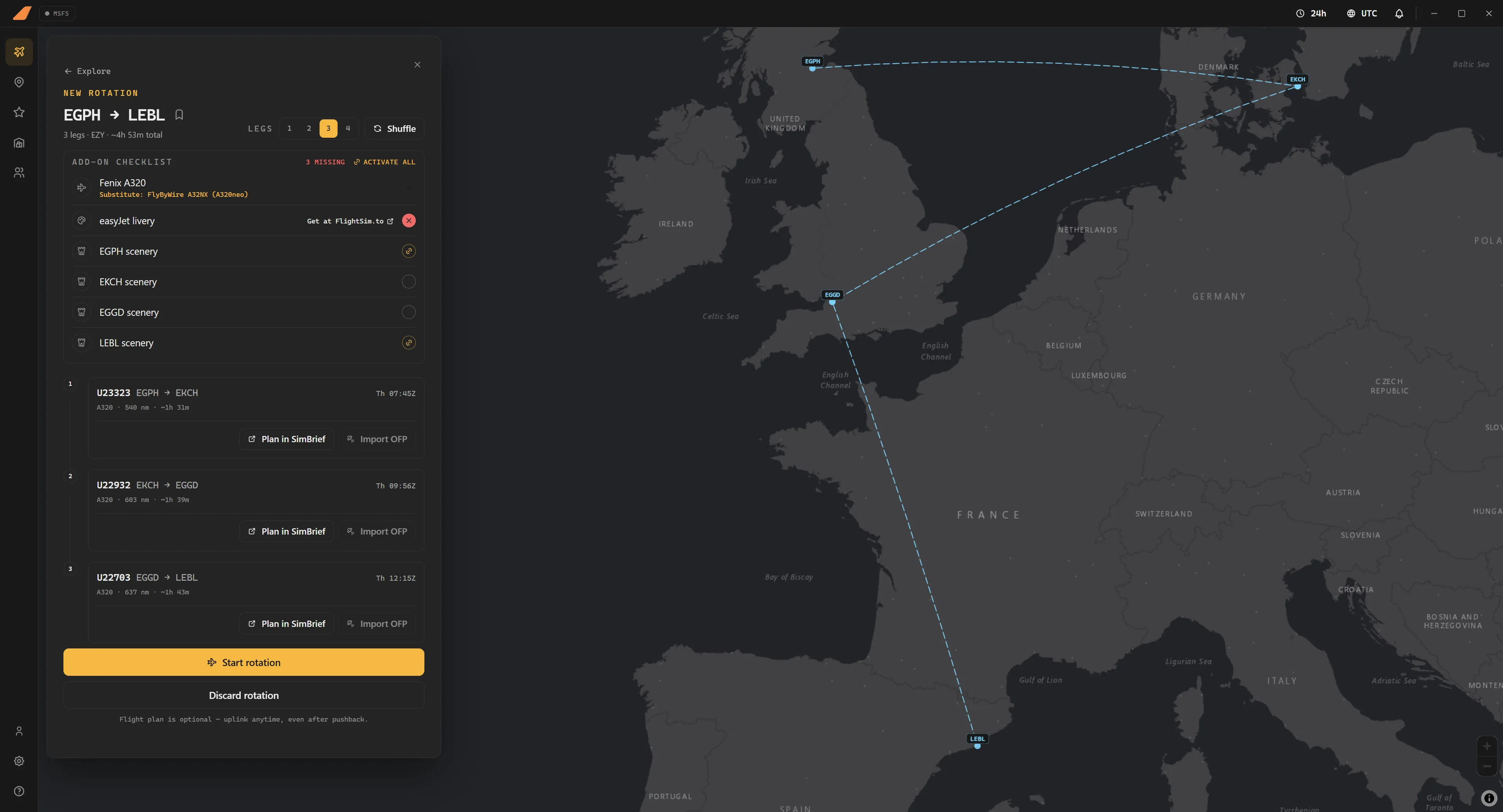Click Activate All add-ons
This screenshot has width=1503, height=812.
click(384, 162)
